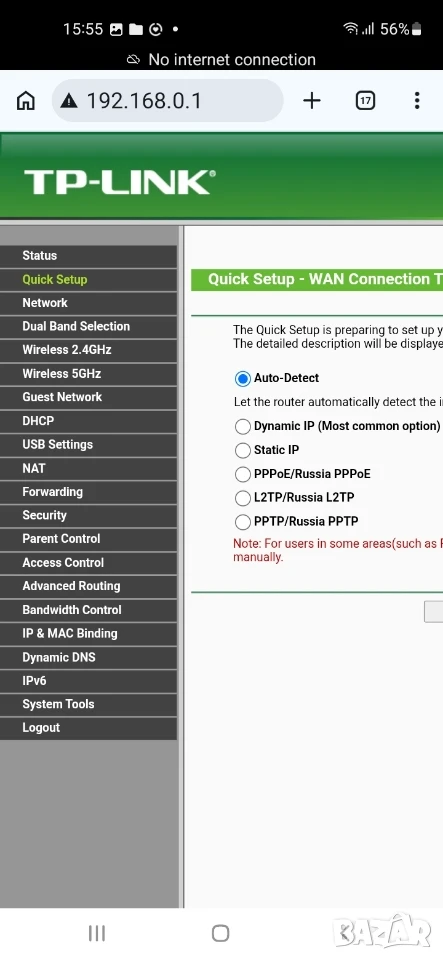Select Static IP radio option

pos(243,450)
